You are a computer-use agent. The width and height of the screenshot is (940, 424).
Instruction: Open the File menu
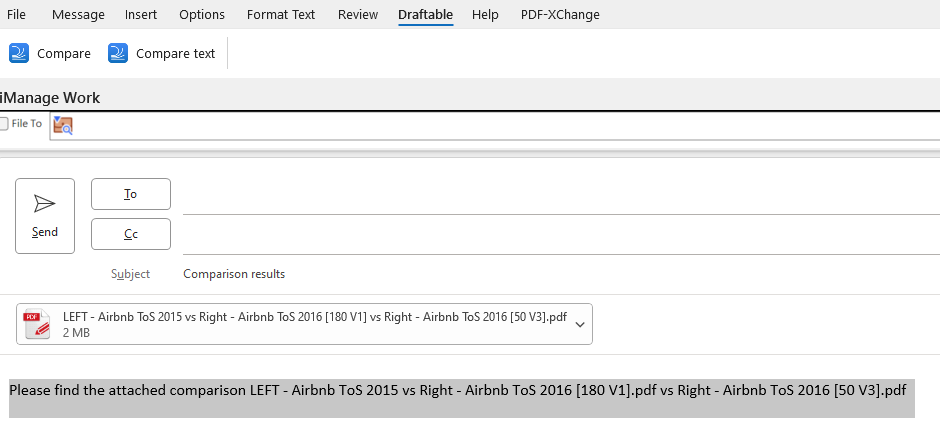(16, 14)
